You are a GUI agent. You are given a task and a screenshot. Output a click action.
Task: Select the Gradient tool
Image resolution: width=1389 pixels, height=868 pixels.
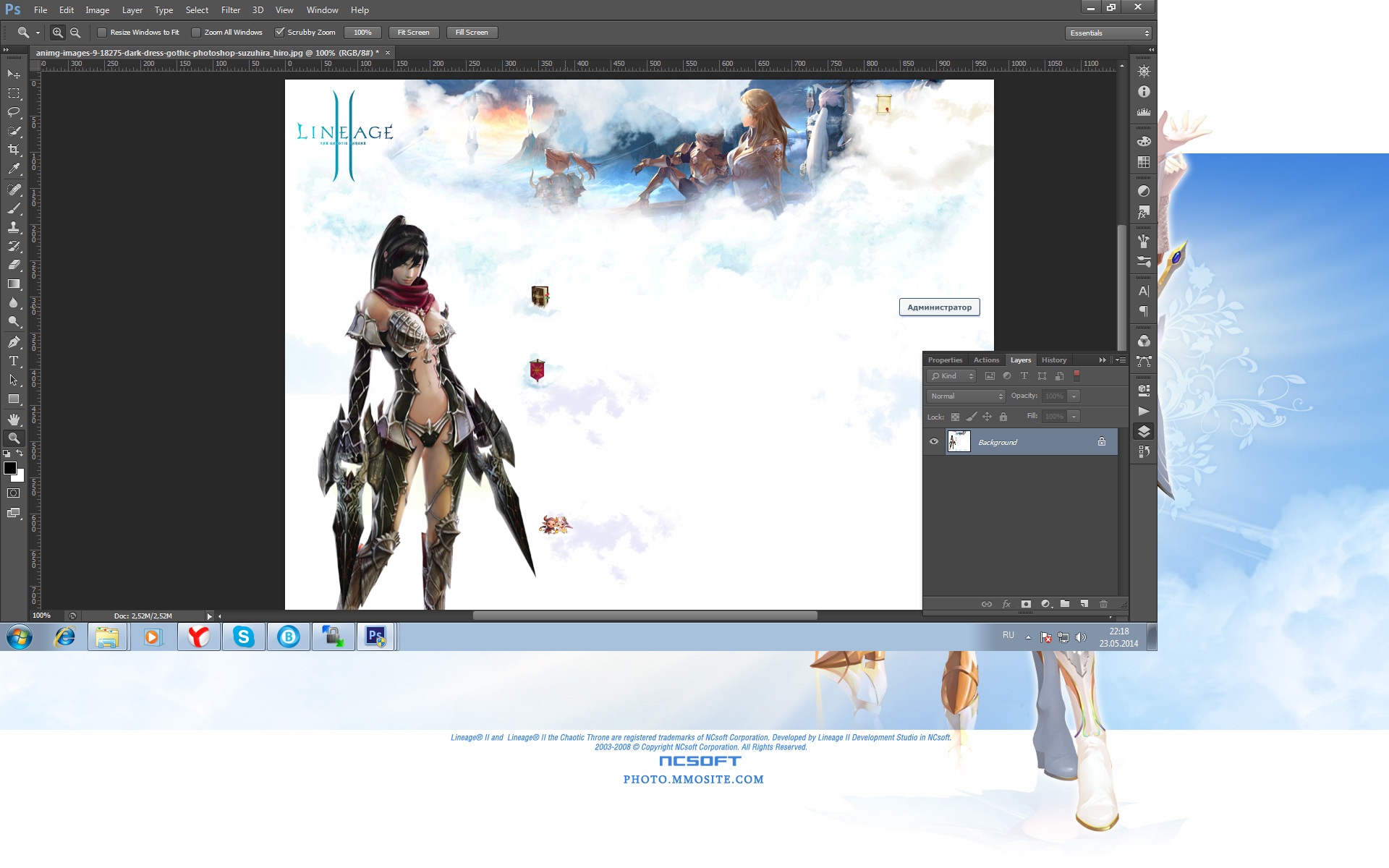click(14, 284)
